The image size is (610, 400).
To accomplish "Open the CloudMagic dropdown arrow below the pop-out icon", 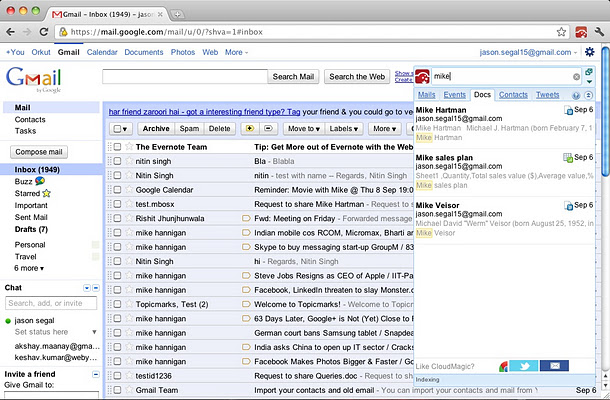I will point(589,82).
